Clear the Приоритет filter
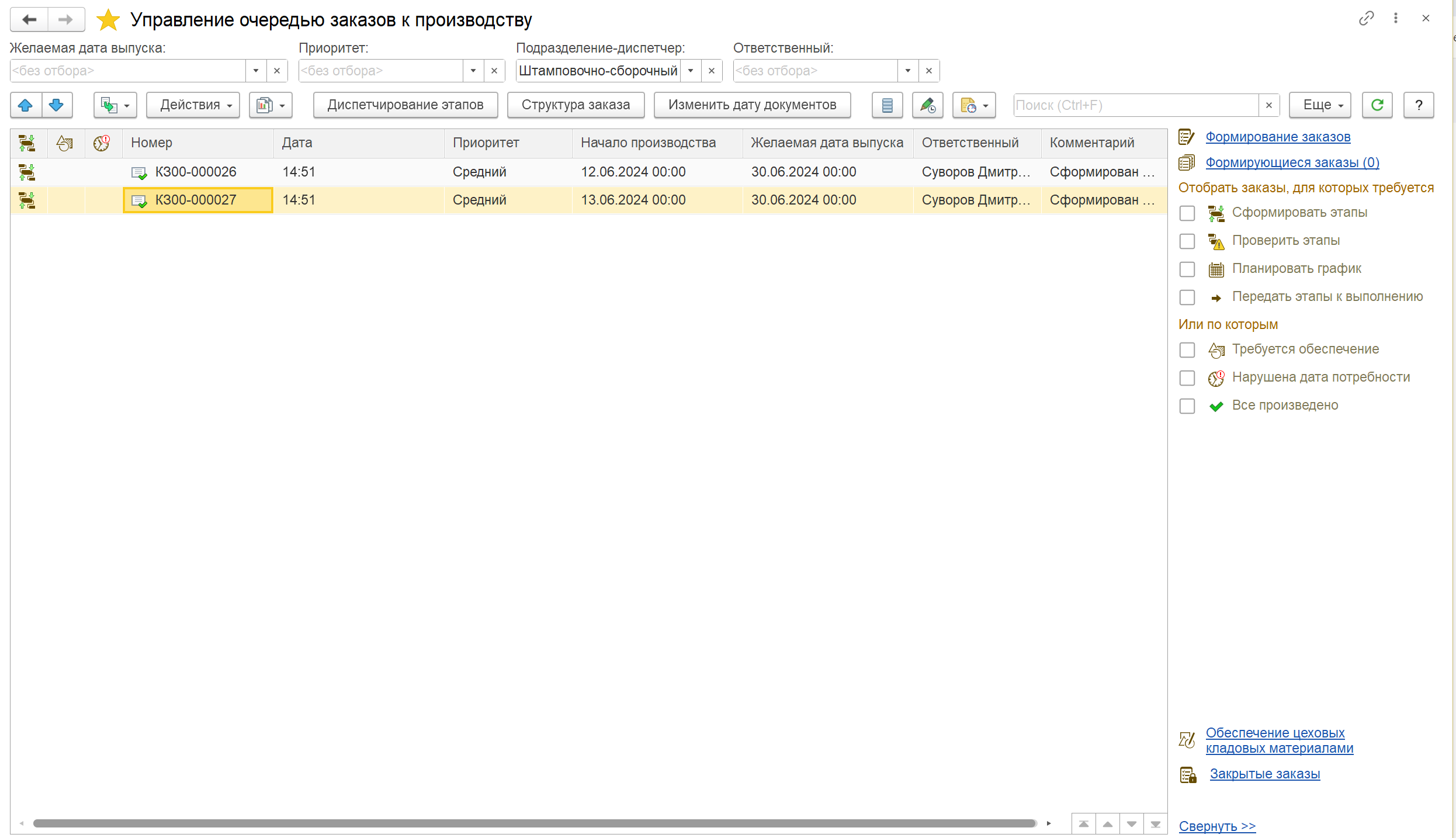 click(494, 71)
